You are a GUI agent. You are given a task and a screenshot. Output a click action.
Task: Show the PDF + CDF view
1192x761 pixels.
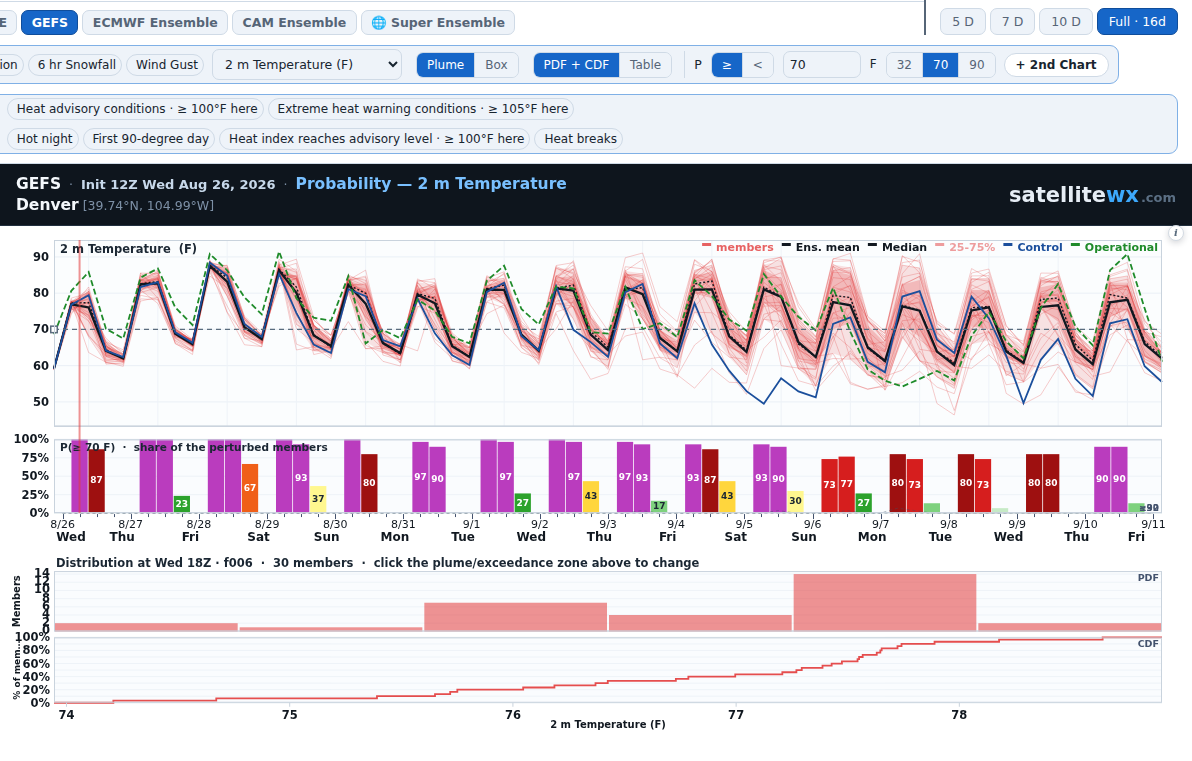click(x=576, y=65)
